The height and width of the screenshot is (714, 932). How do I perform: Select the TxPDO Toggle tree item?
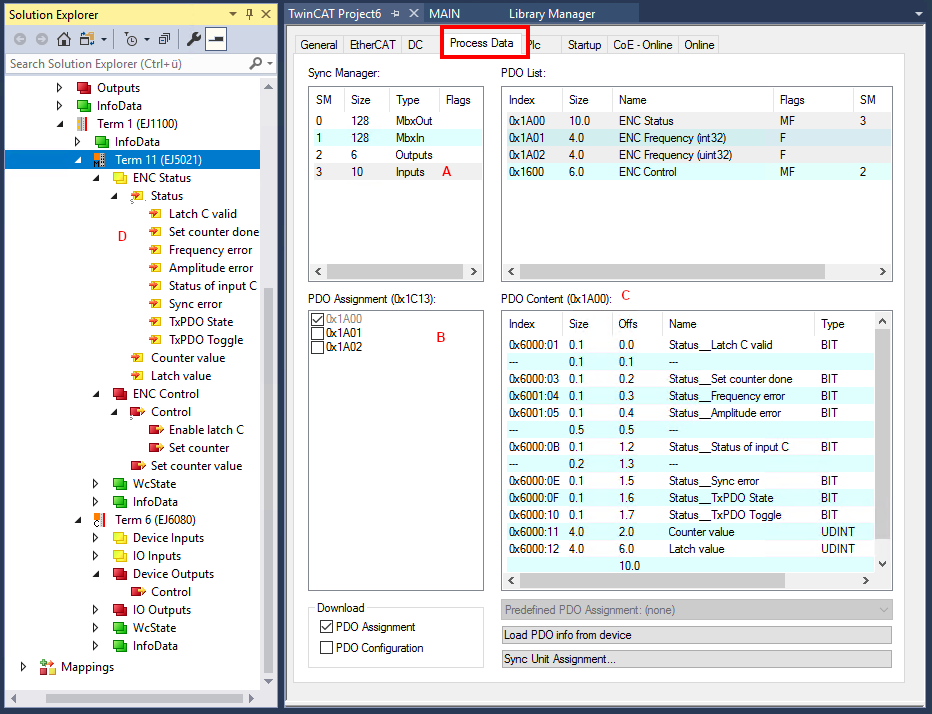click(206, 340)
